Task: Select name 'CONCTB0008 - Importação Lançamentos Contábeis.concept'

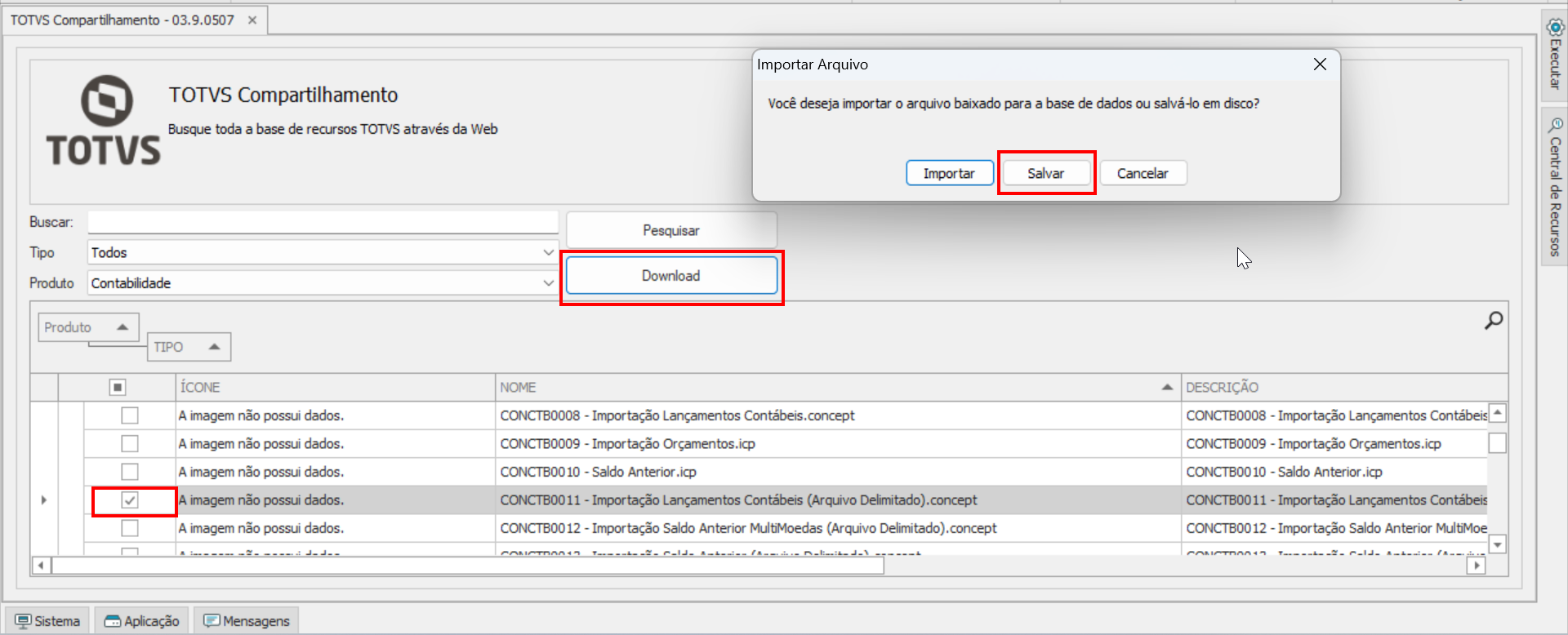Action: click(x=677, y=415)
